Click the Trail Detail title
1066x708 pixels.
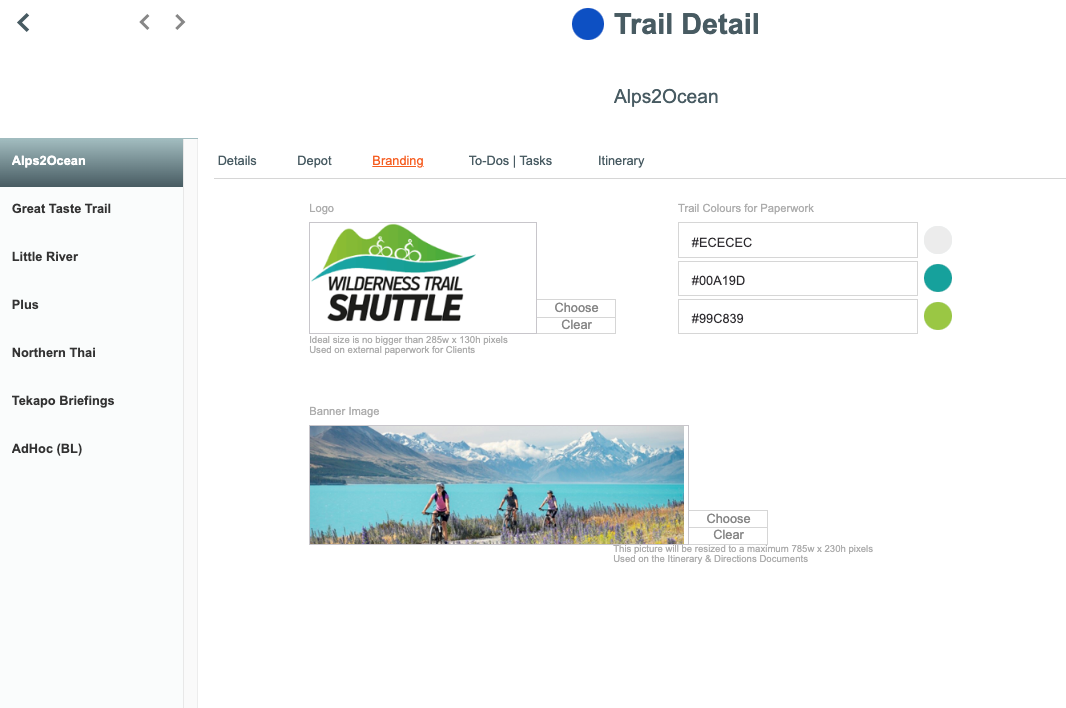coord(686,24)
